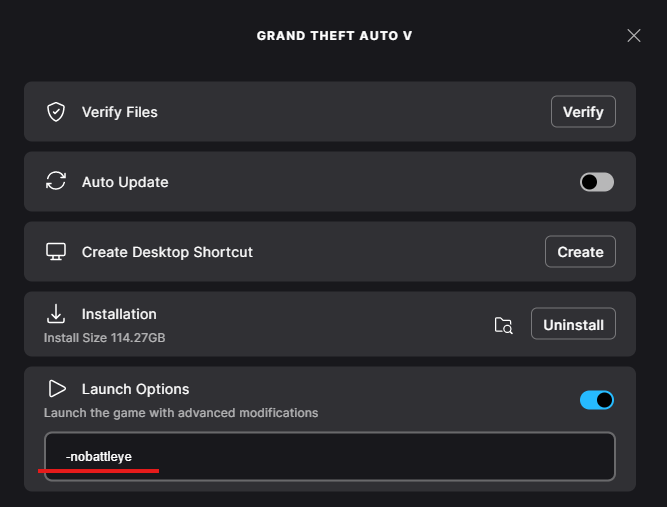Select the Create Desktop Shortcut label
This screenshot has height=507, width=667.
(x=167, y=252)
